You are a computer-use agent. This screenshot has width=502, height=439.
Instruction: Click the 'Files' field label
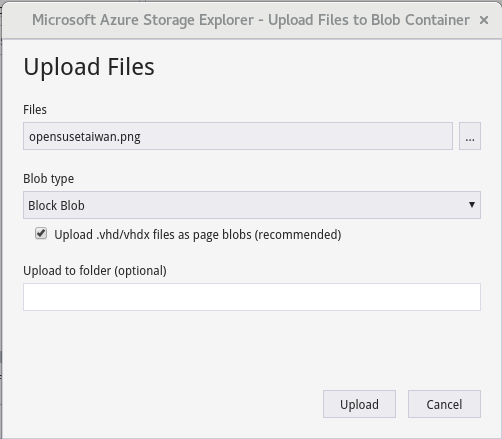35,110
